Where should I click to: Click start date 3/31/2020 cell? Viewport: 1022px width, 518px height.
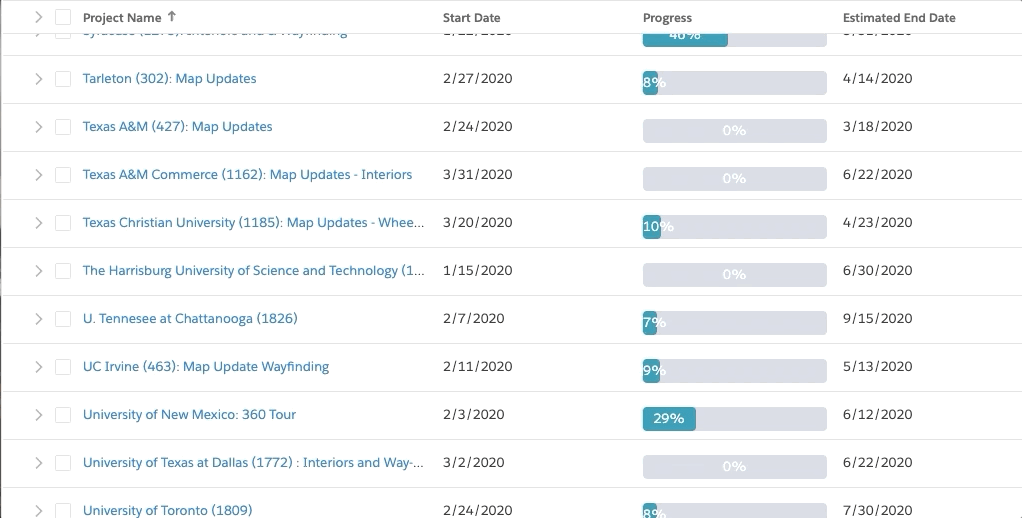(x=477, y=175)
